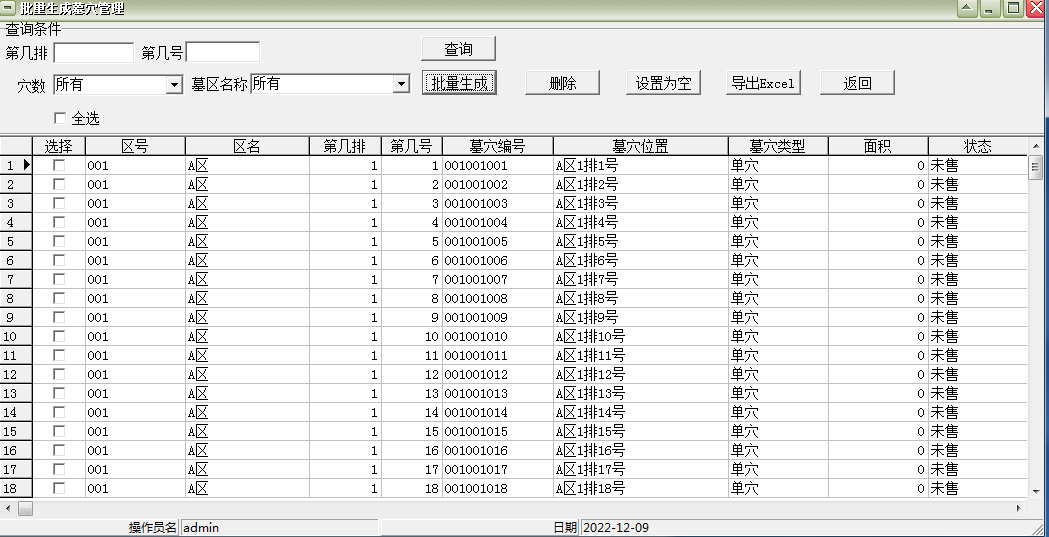Click the 区号 column header
The height and width of the screenshot is (537, 1049).
tap(135, 146)
